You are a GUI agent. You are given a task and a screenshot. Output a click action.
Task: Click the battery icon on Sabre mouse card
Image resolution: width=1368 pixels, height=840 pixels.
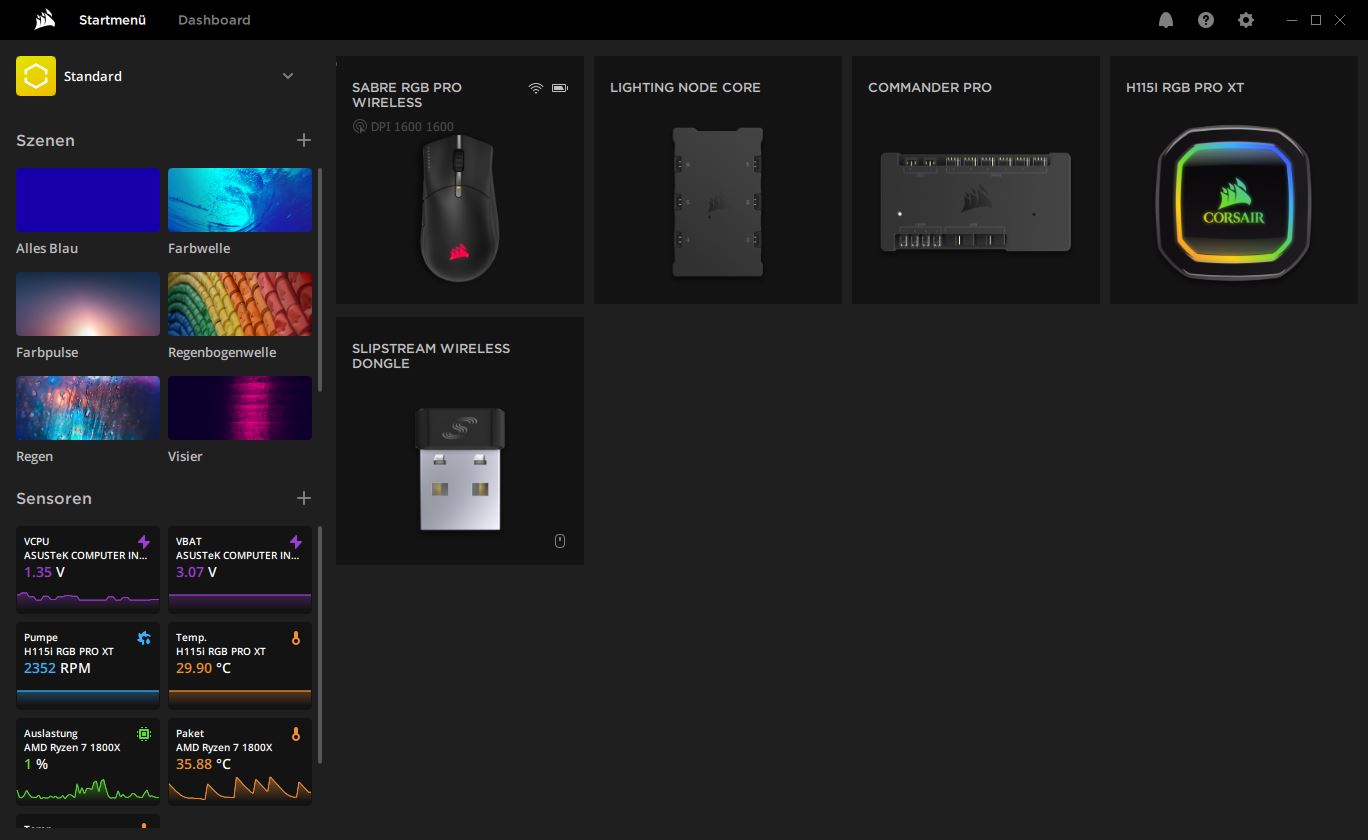[559, 88]
